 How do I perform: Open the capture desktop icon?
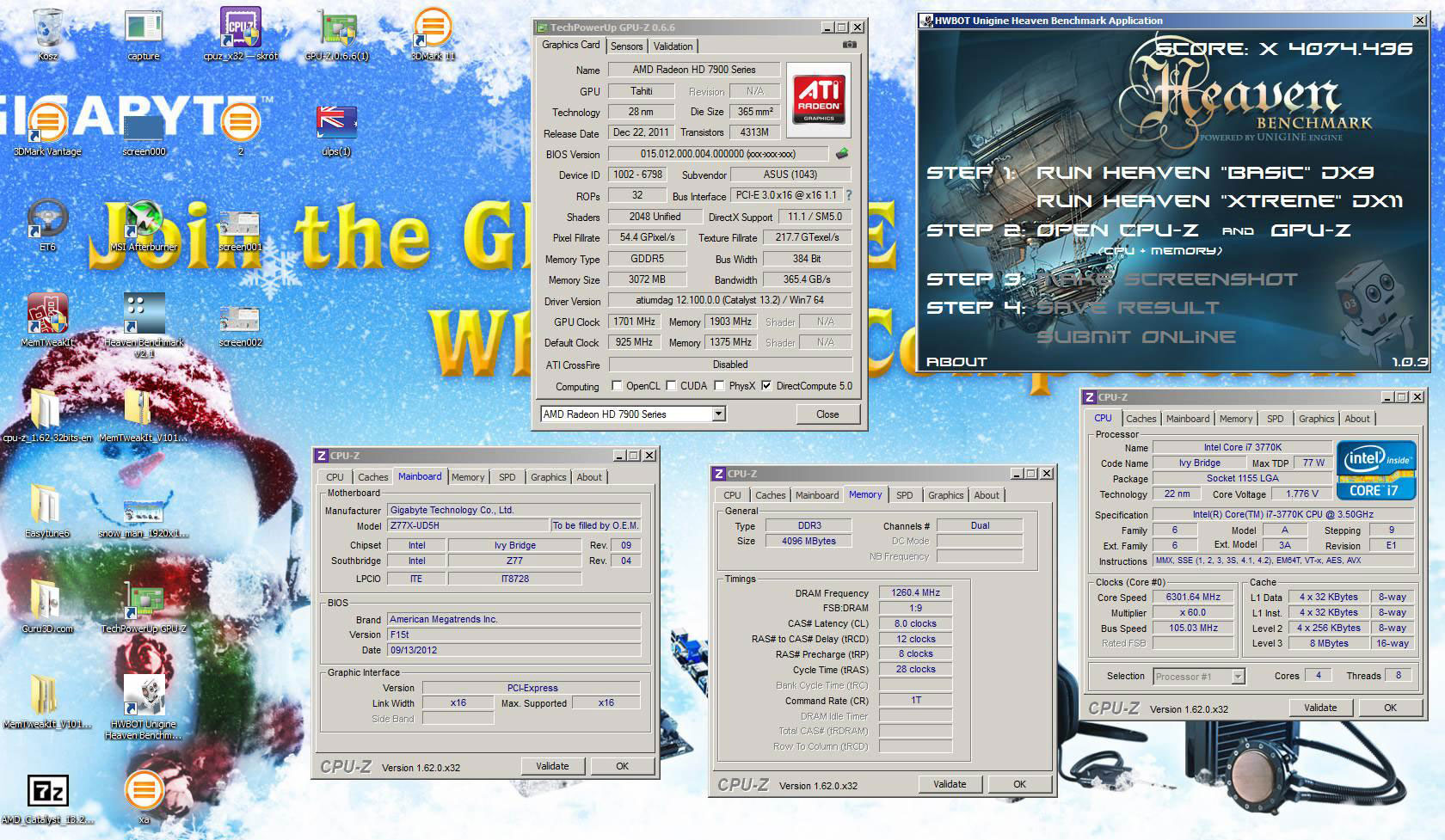(x=144, y=34)
